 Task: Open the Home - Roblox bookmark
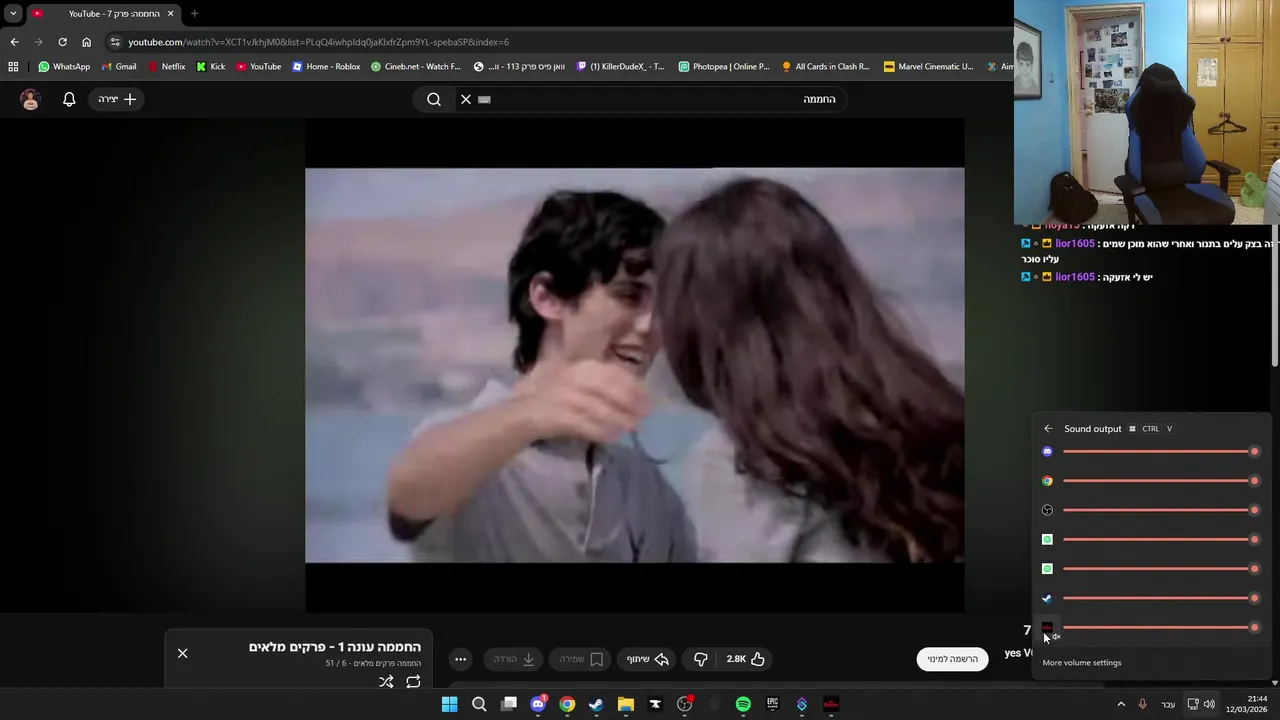pos(326,67)
